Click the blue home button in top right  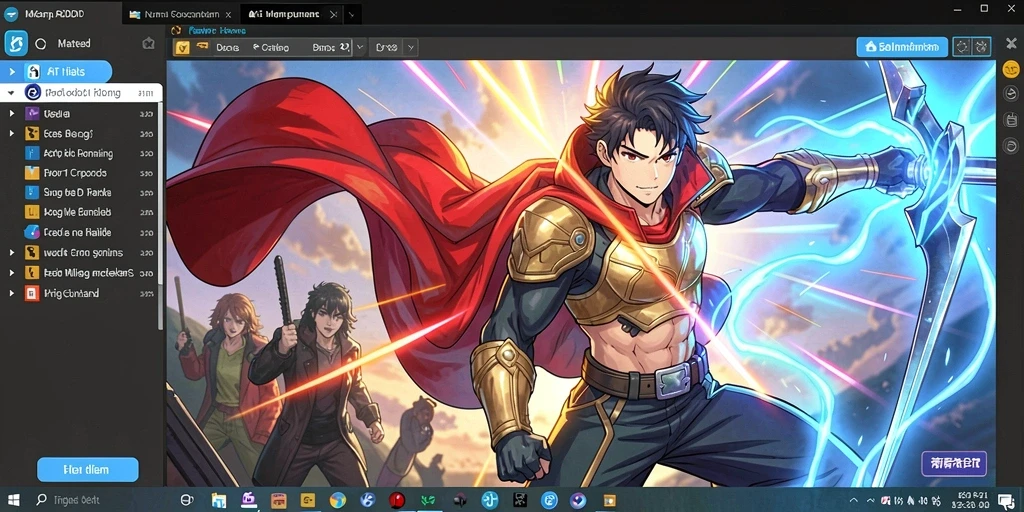pos(902,47)
